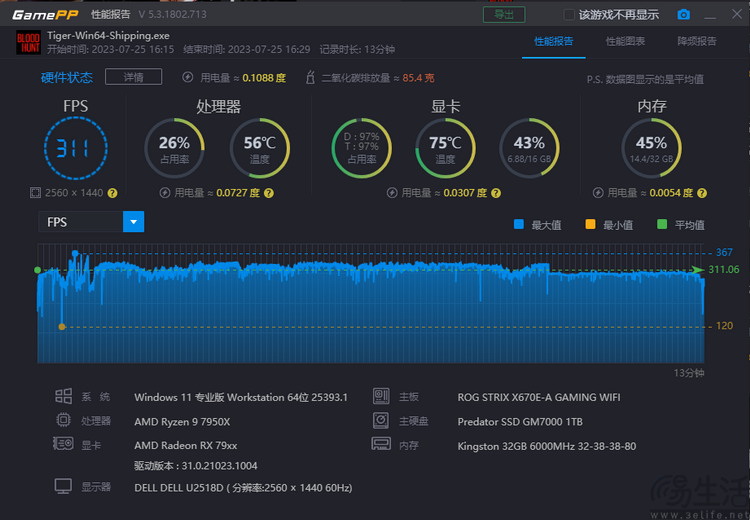Click the Windows system icon beside 系统
The height and width of the screenshot is (520, 750).
(64, 396)
